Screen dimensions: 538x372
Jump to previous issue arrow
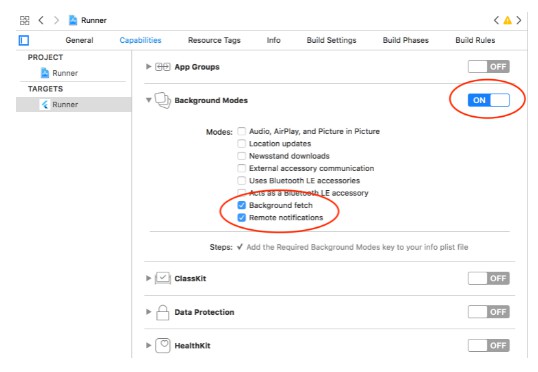tap(496, 20)
